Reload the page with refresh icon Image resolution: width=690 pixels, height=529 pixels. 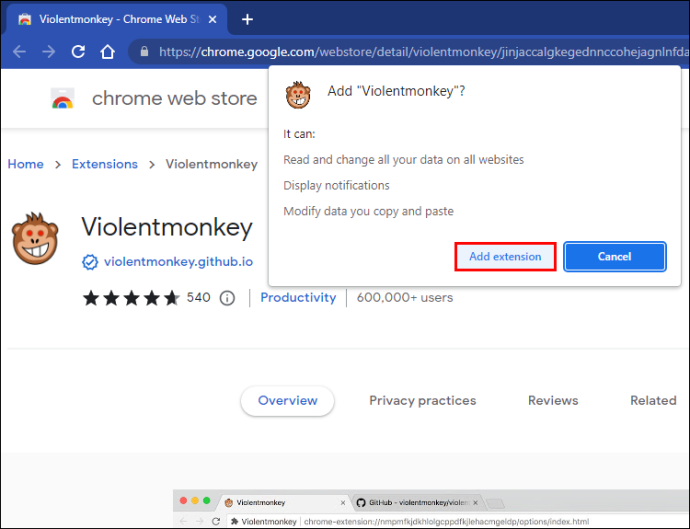(78, 52)
